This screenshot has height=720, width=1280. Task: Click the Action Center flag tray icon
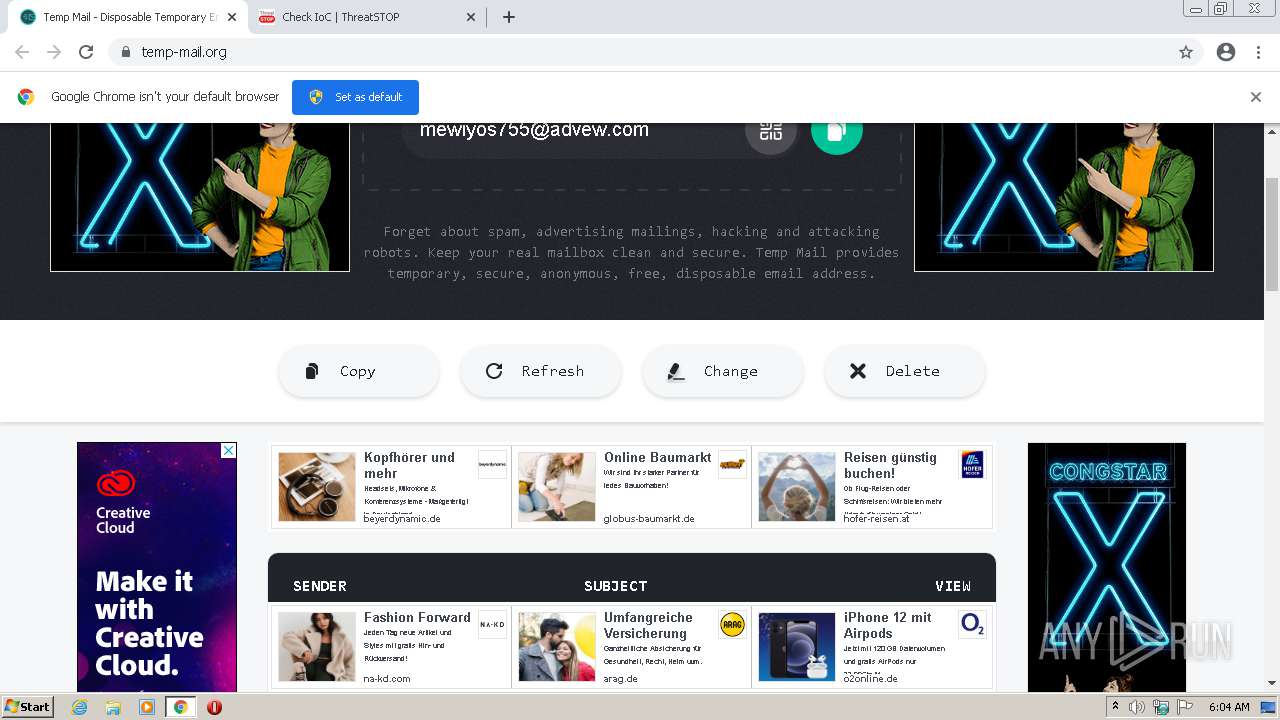(x=1185, y=707)
